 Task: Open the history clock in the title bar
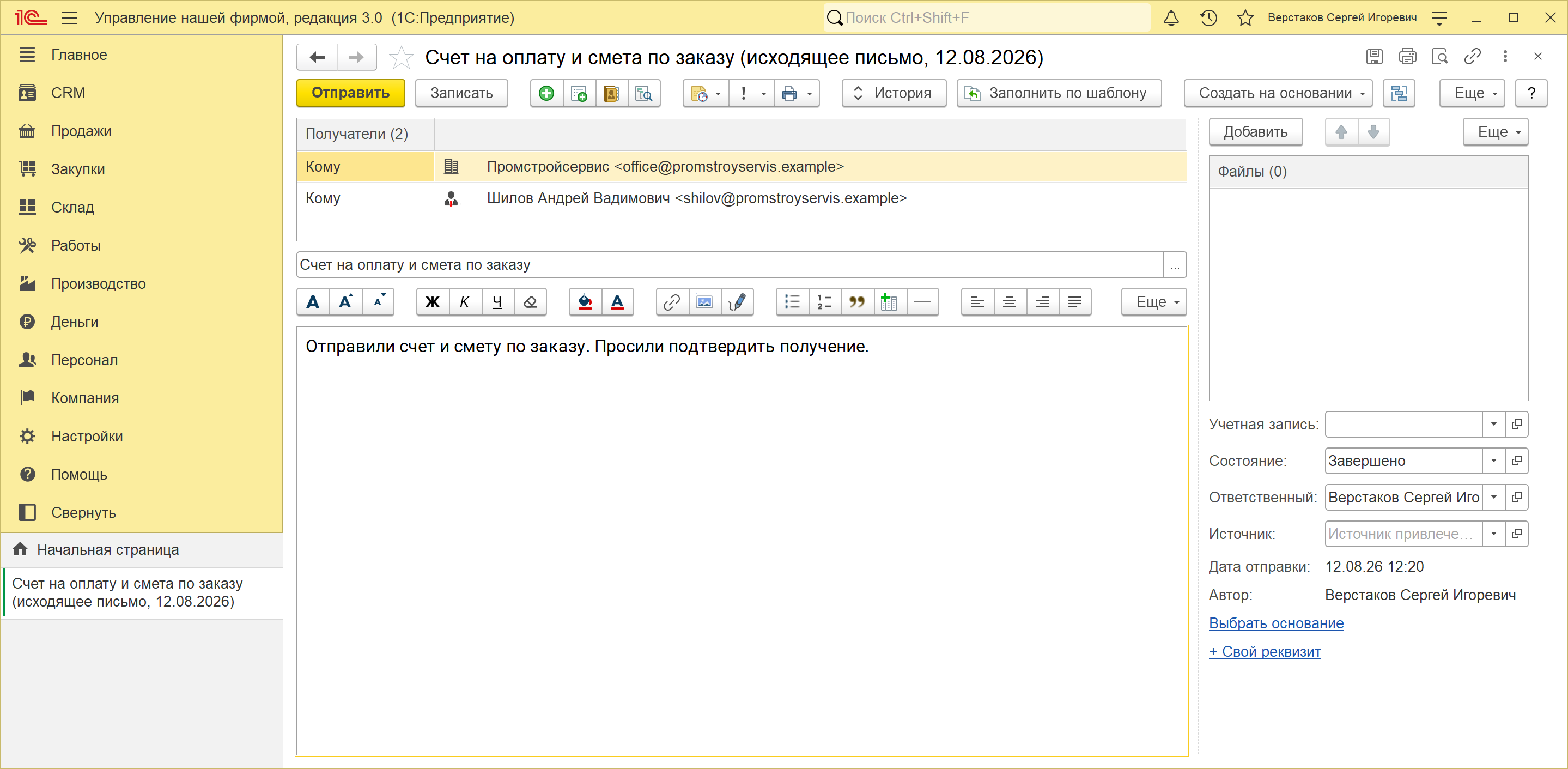[x=1208, y=17]
